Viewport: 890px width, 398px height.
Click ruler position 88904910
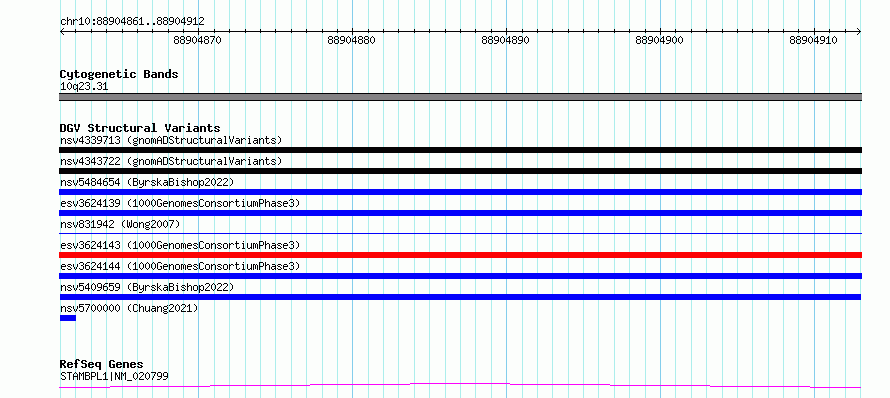click(x=813, y=40)
